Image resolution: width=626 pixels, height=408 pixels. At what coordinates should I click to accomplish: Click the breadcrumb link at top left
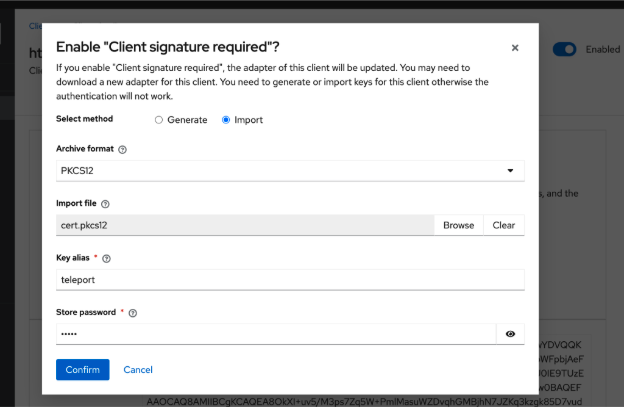click(35, 26)
